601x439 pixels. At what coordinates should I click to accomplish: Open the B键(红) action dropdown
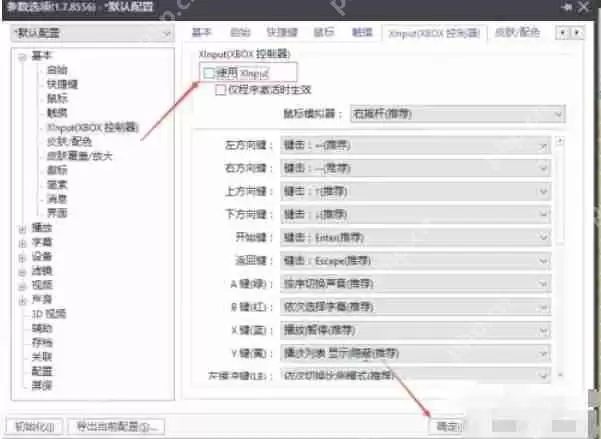415,307
